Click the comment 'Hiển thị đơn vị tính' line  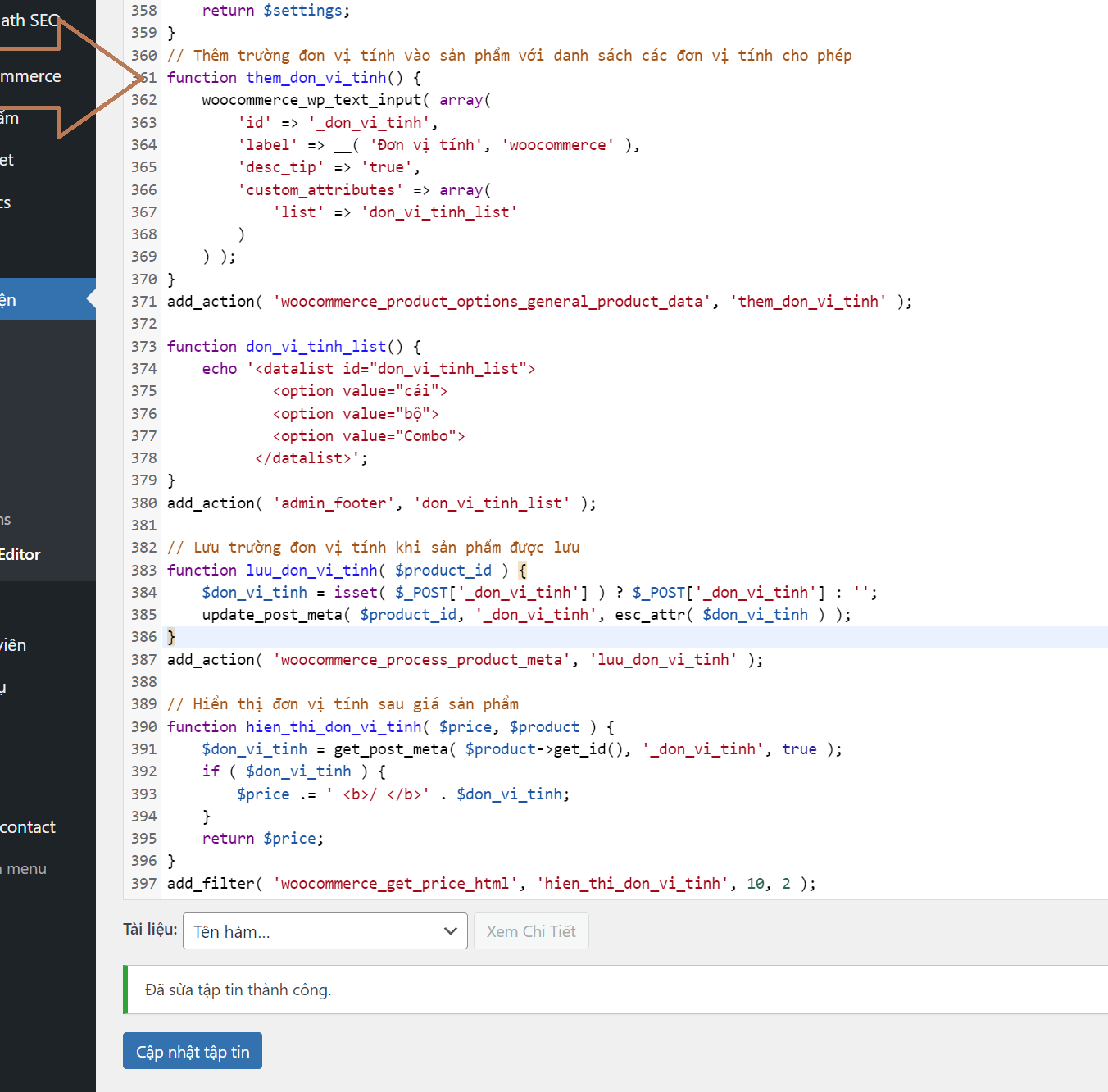tap(343, 703)
